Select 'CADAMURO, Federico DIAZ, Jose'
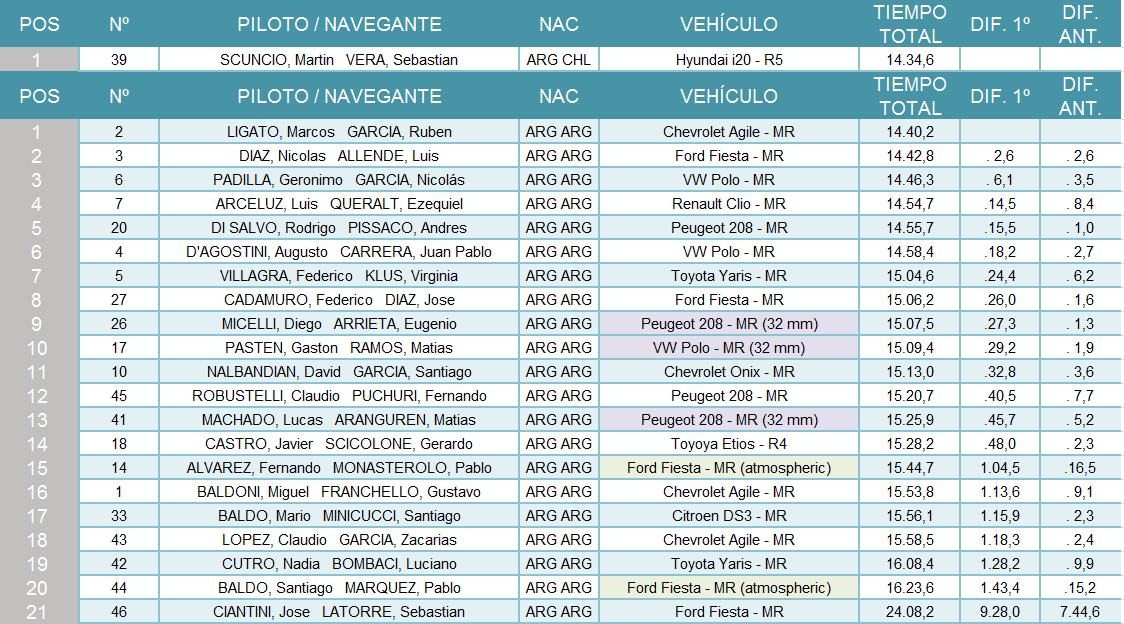1124x624 pixels. 338,300
